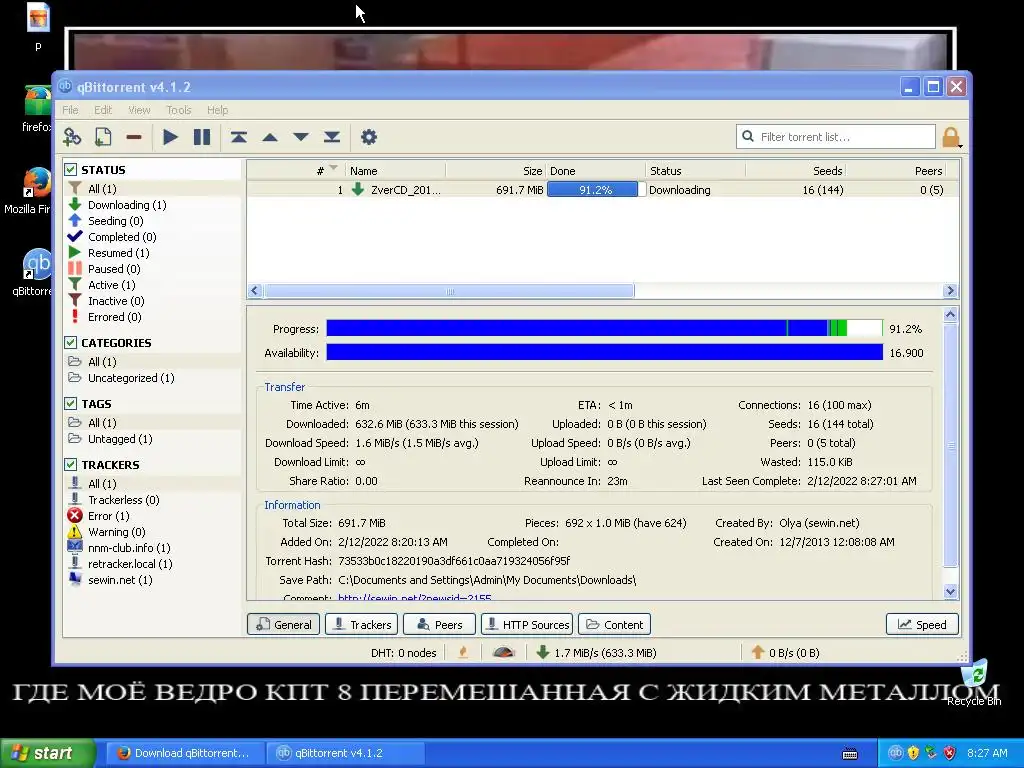1024x768 pixels.
Task: Click torrent list horizontal scrollbar right arrow
Action: tap(950, 291)
